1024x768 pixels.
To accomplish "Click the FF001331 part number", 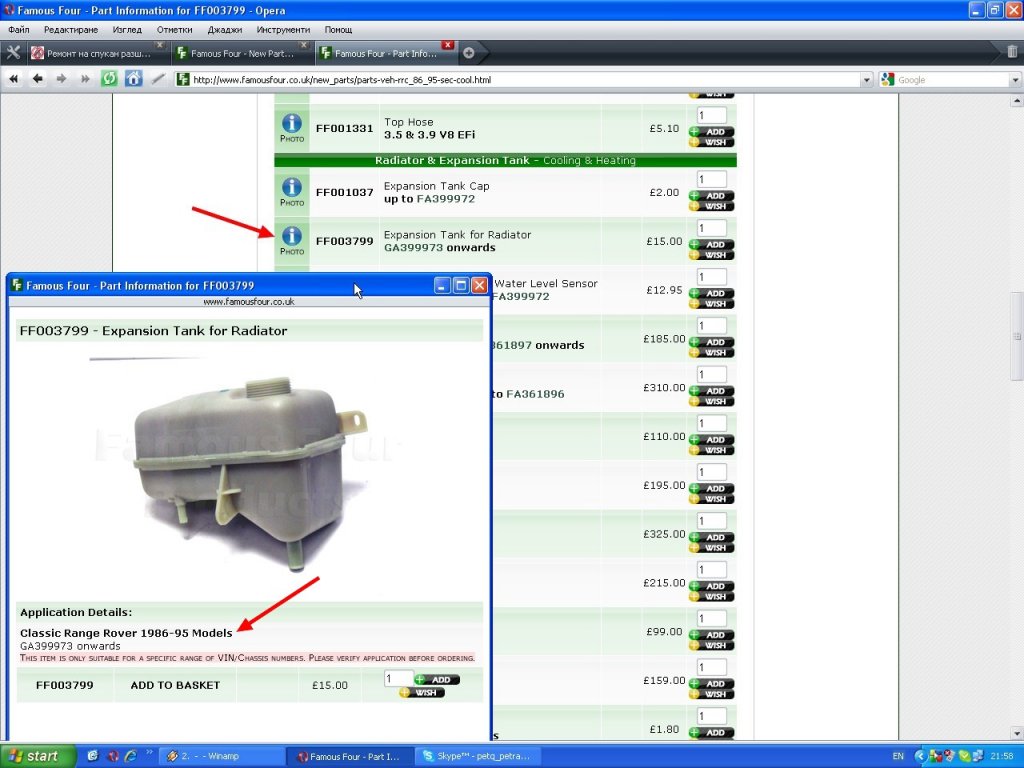I will [x=344, y=128].
